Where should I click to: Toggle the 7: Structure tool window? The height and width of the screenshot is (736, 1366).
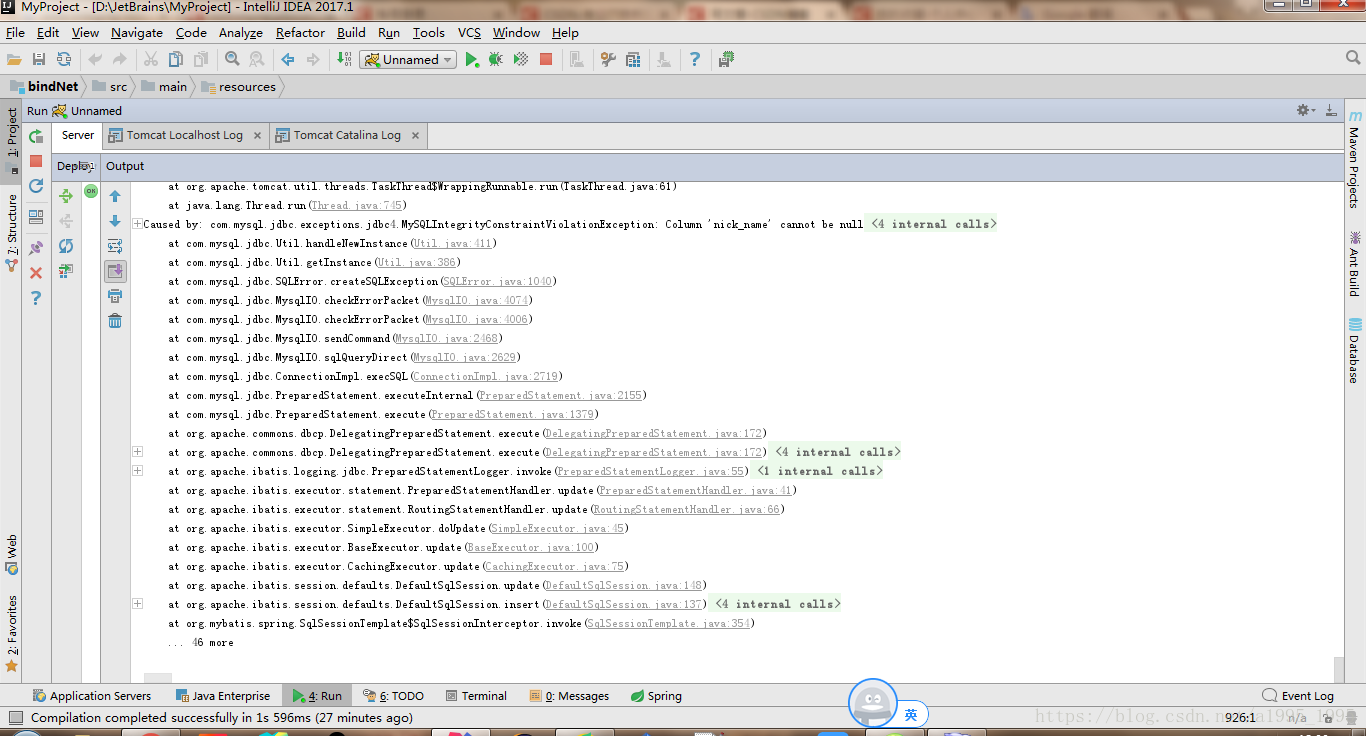[x=12, y=233]
